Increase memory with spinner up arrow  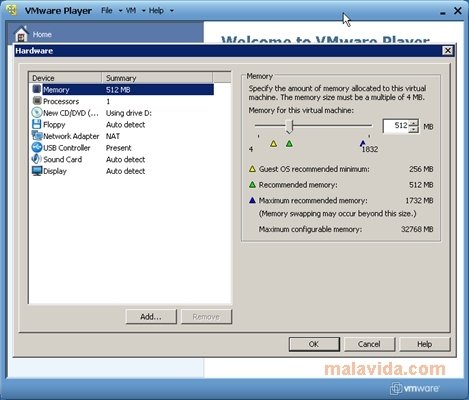click(414, 123)
